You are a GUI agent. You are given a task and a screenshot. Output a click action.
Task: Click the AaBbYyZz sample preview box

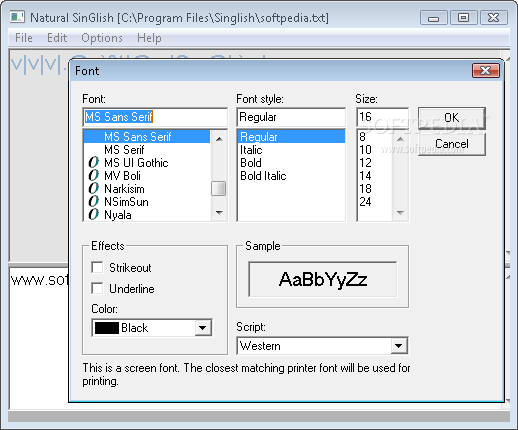[x=323, y=279]
